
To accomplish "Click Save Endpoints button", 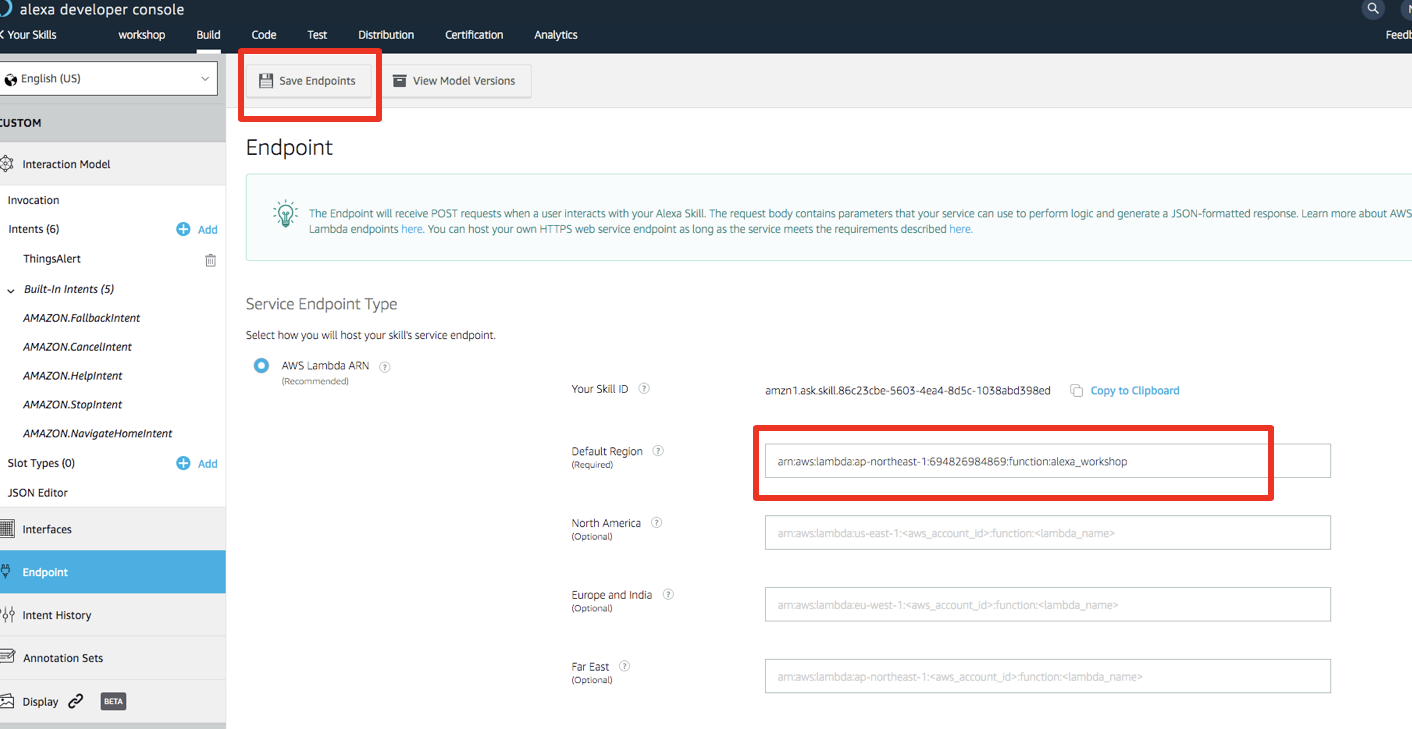I will [x=308, y=81].
